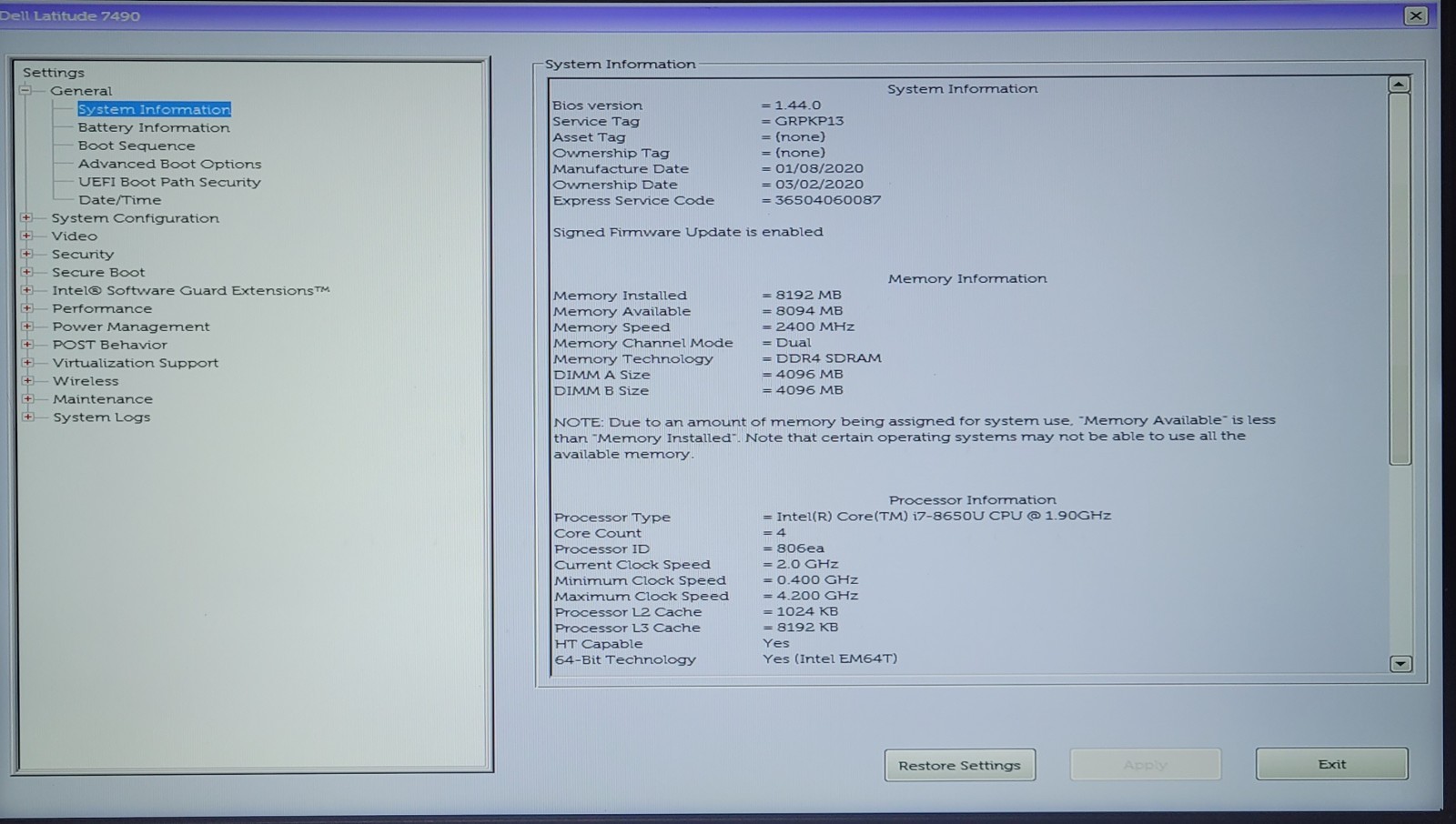Screen dimensions: 1456x824
Task: Click the Memory Speed value '2400 MHz'
Action: pos(815,327)
